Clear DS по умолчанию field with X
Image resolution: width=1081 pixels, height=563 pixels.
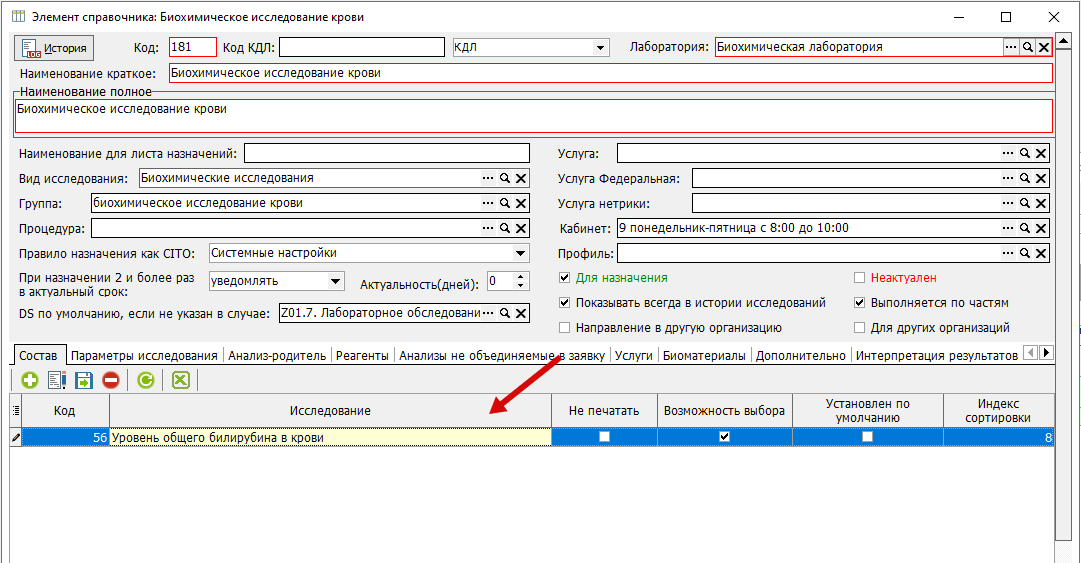pyautogui.click(x=521, y=313)
